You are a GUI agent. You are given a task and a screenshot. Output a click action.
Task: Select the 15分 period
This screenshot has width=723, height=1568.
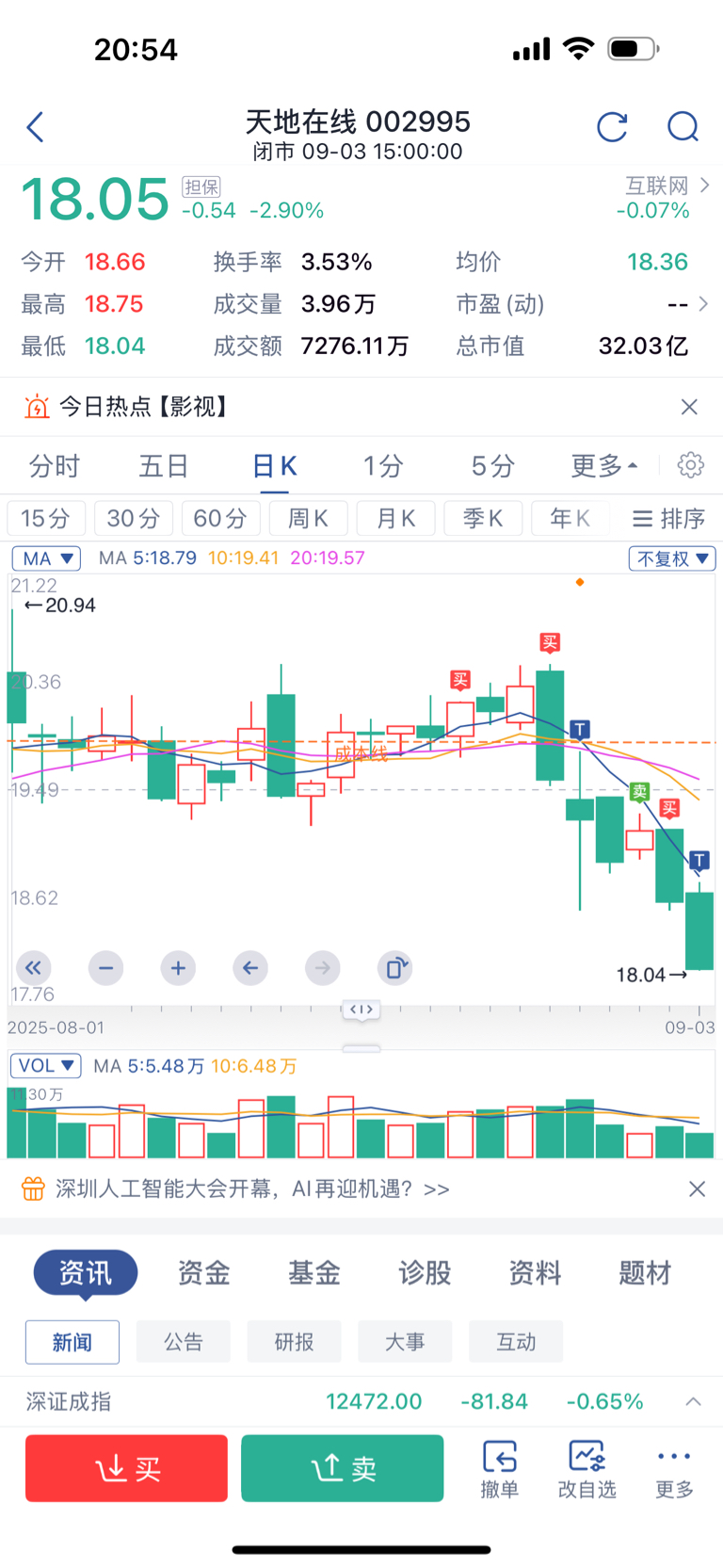(46, 519)
